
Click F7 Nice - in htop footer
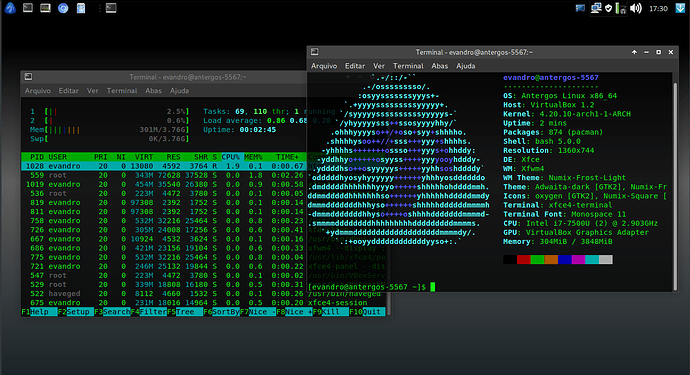[x=258, y=312]
